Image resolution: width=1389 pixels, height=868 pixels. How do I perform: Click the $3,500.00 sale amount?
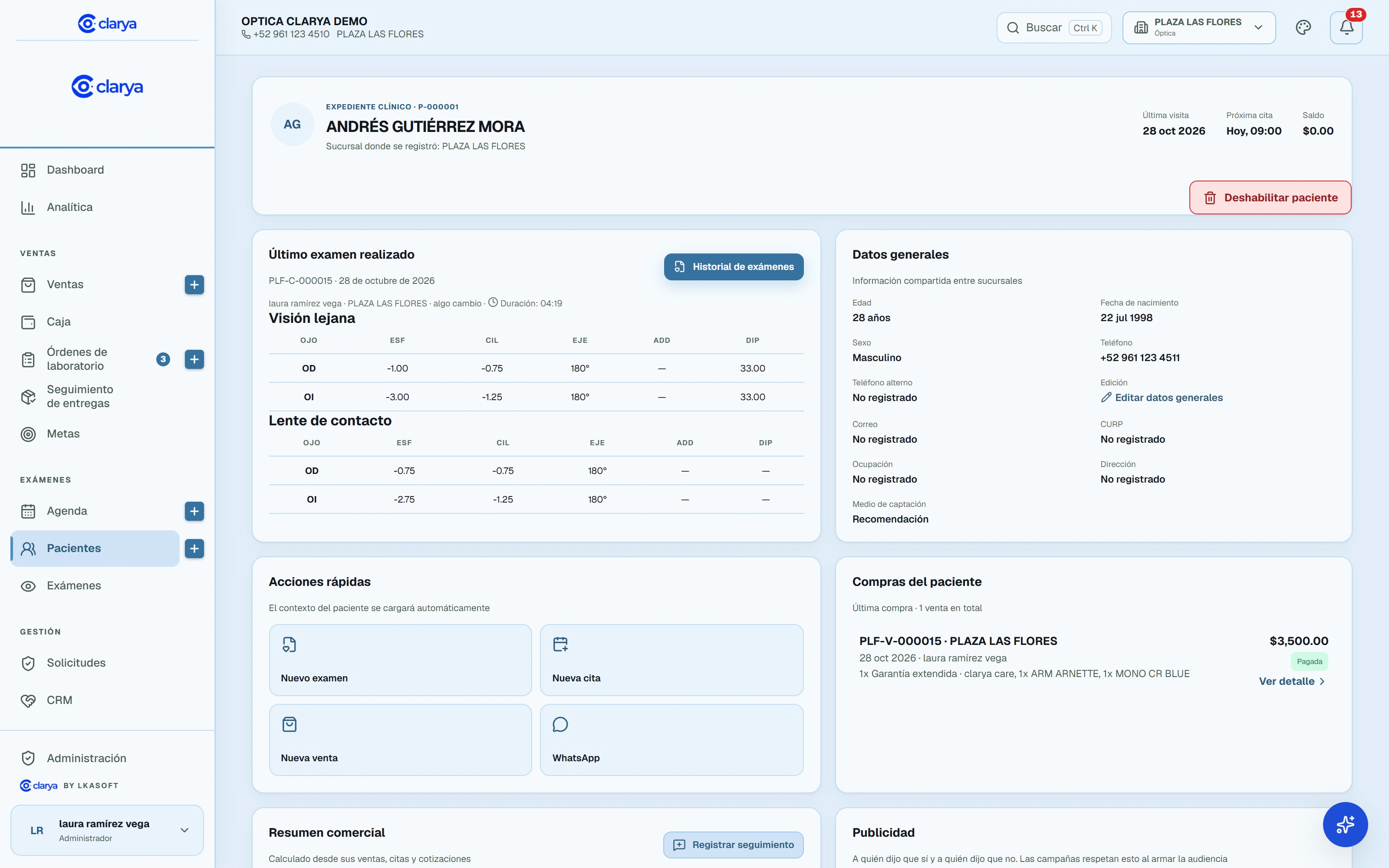pyautogui.click(x=1298, y=641)
